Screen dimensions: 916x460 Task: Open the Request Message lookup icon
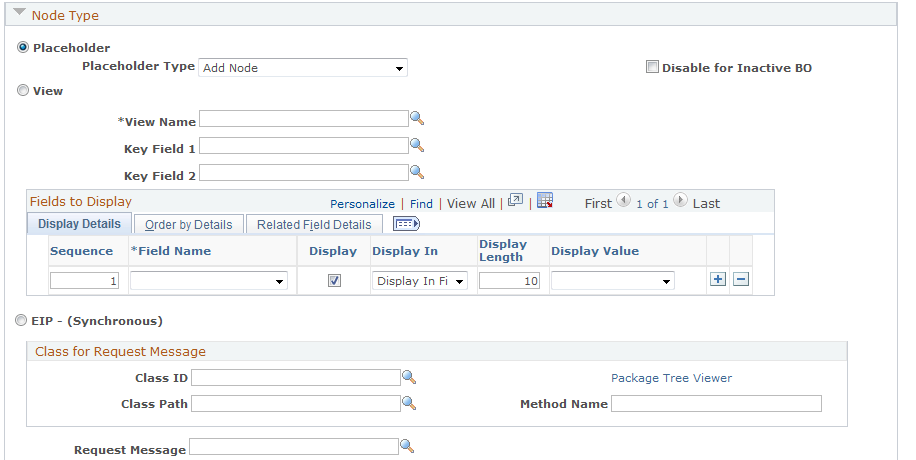coord(406,446)
